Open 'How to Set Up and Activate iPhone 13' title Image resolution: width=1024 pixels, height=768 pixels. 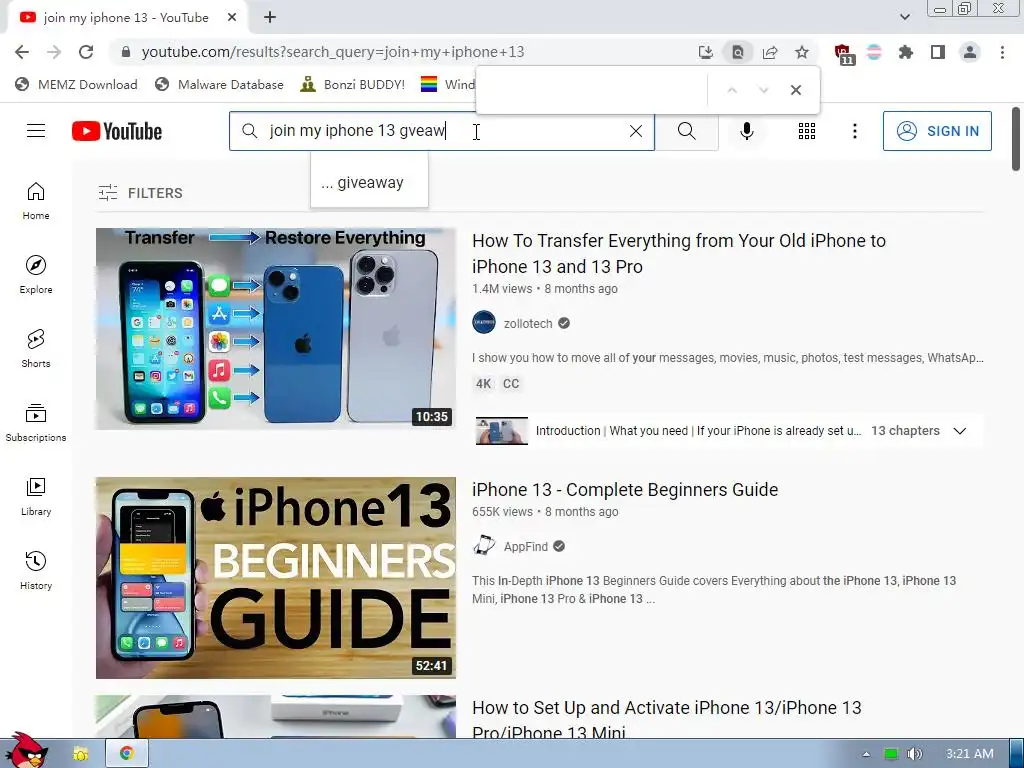667,717
